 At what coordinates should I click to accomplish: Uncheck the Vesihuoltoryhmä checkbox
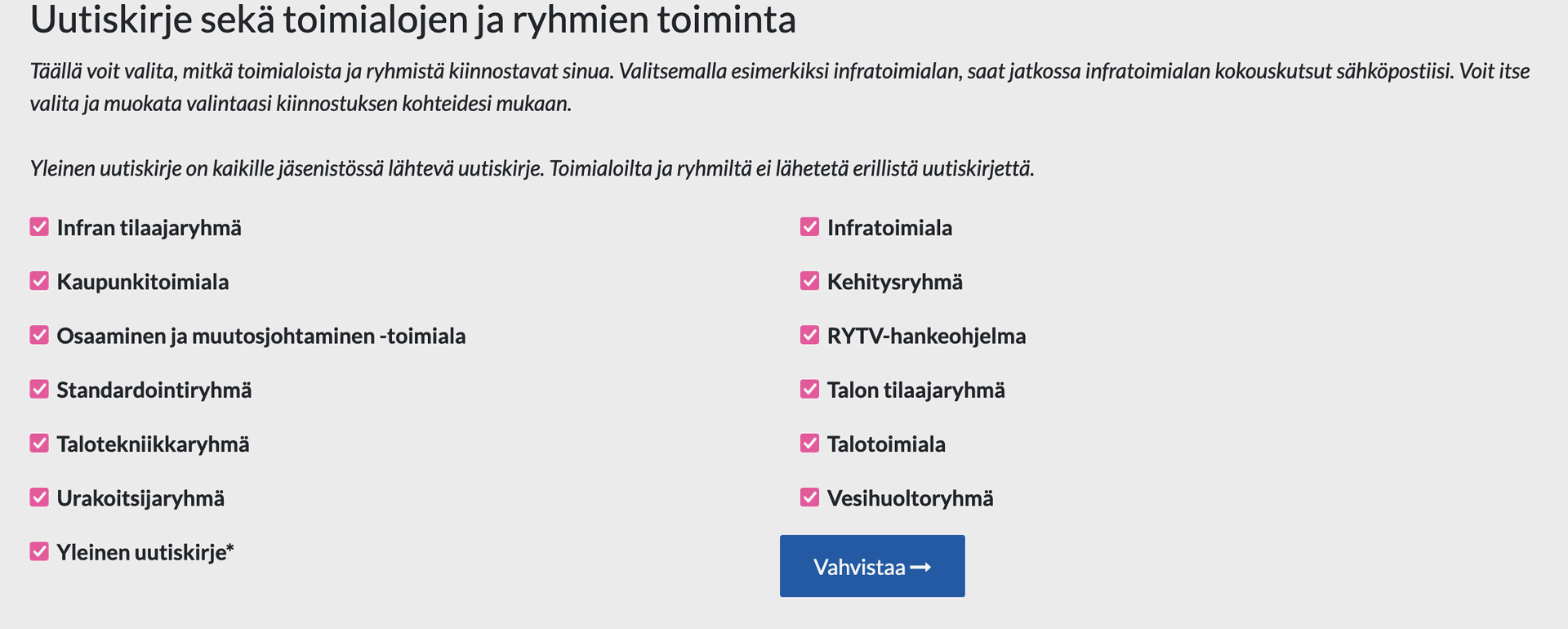(x=809, y=497)
